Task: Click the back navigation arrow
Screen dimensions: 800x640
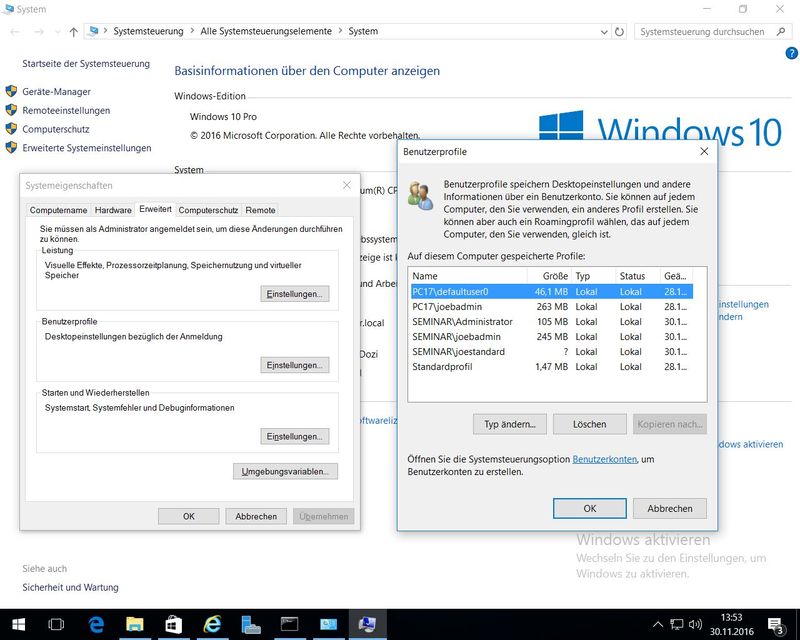Action: (15, 32)
